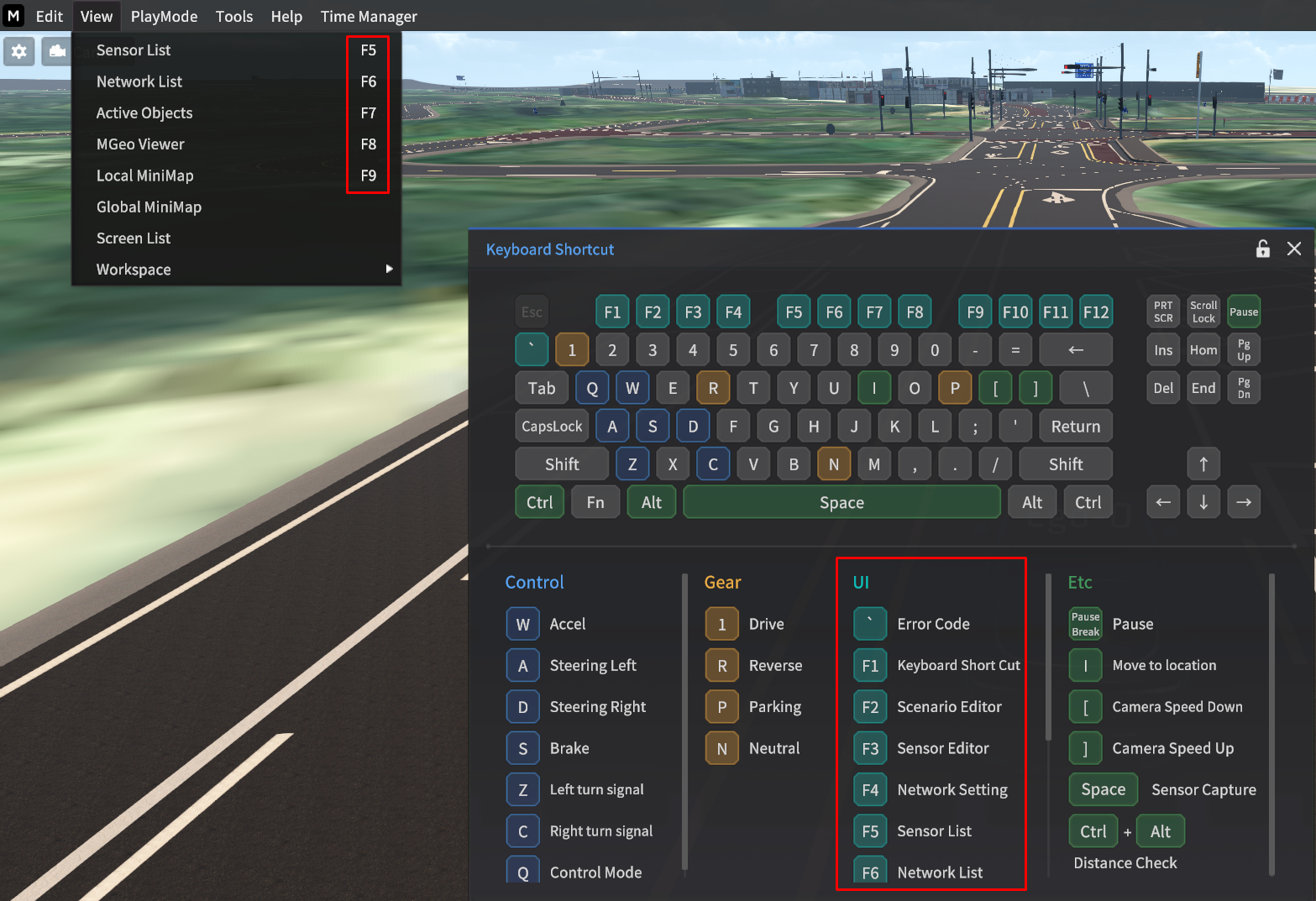The width and height of the screenshot is (1316, 901).
Task: Toggle the unlock padlock on Keyboard Shortcut panel
Action: (x=1262, y=249)
